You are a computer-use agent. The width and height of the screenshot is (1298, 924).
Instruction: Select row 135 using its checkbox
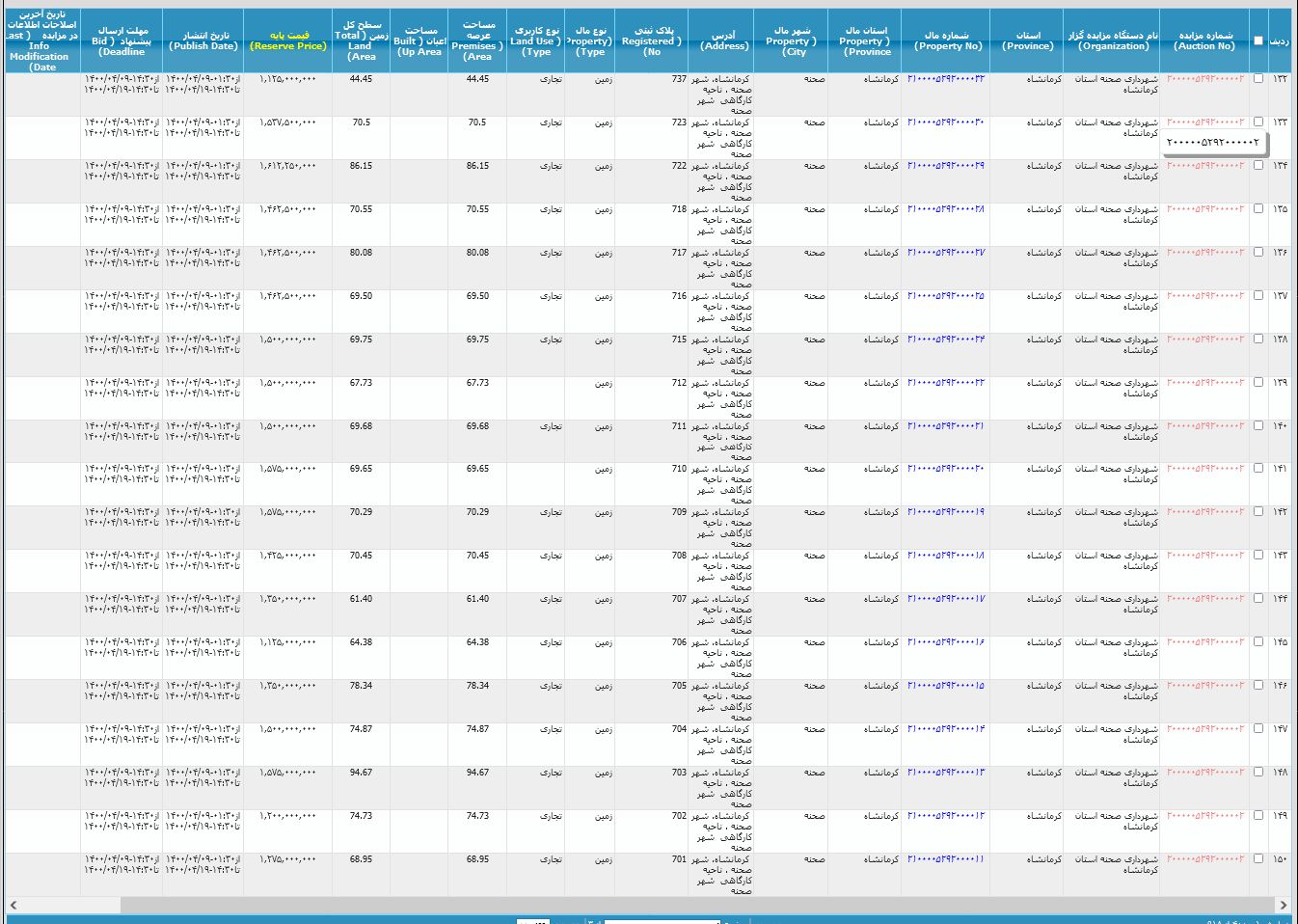(1258, 209)
